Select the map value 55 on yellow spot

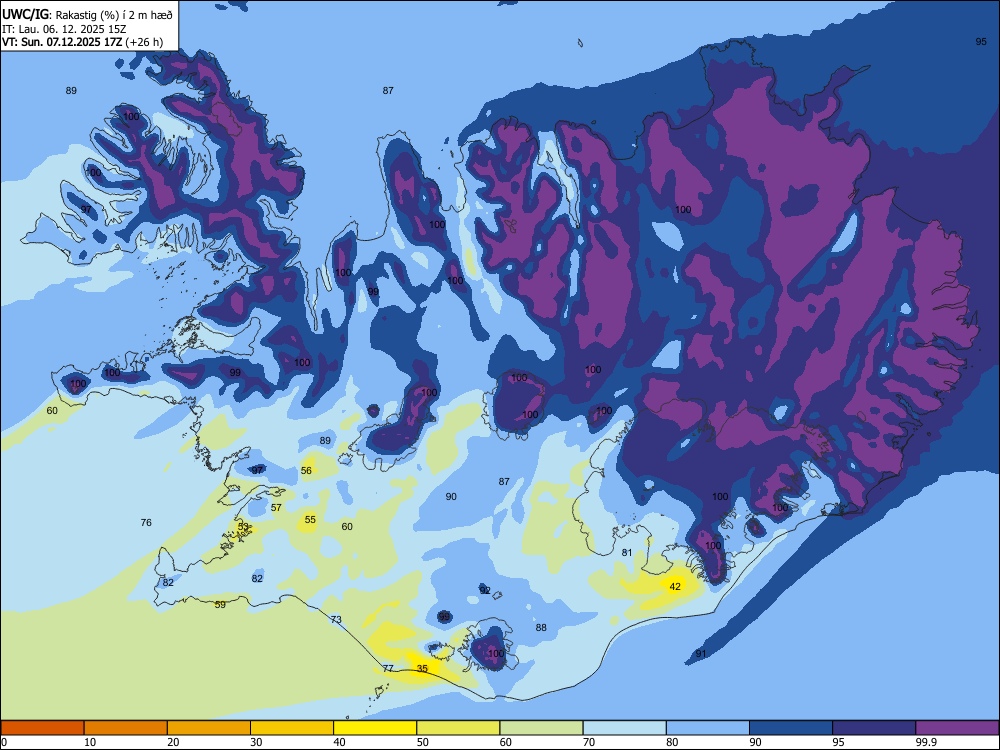click(x=310, y=519)
